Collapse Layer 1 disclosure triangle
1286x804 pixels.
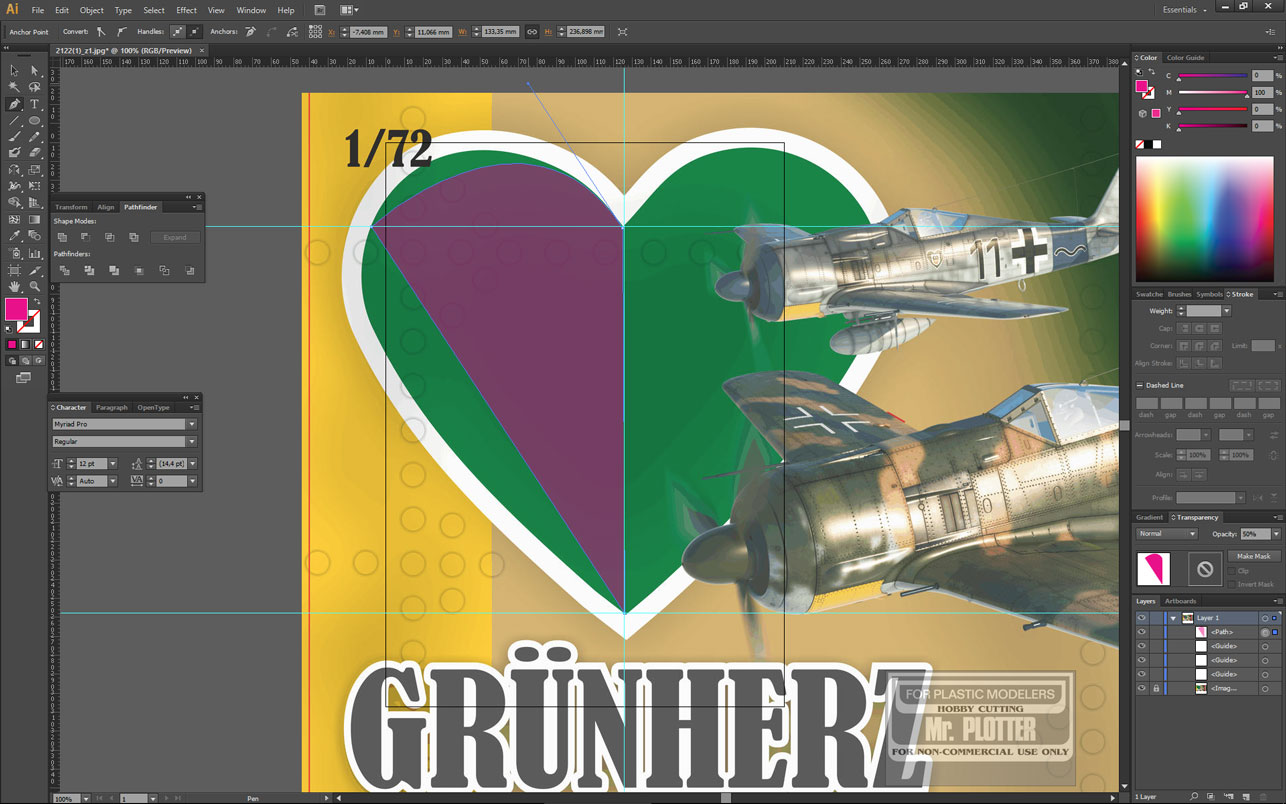[x=1173, y=618]
